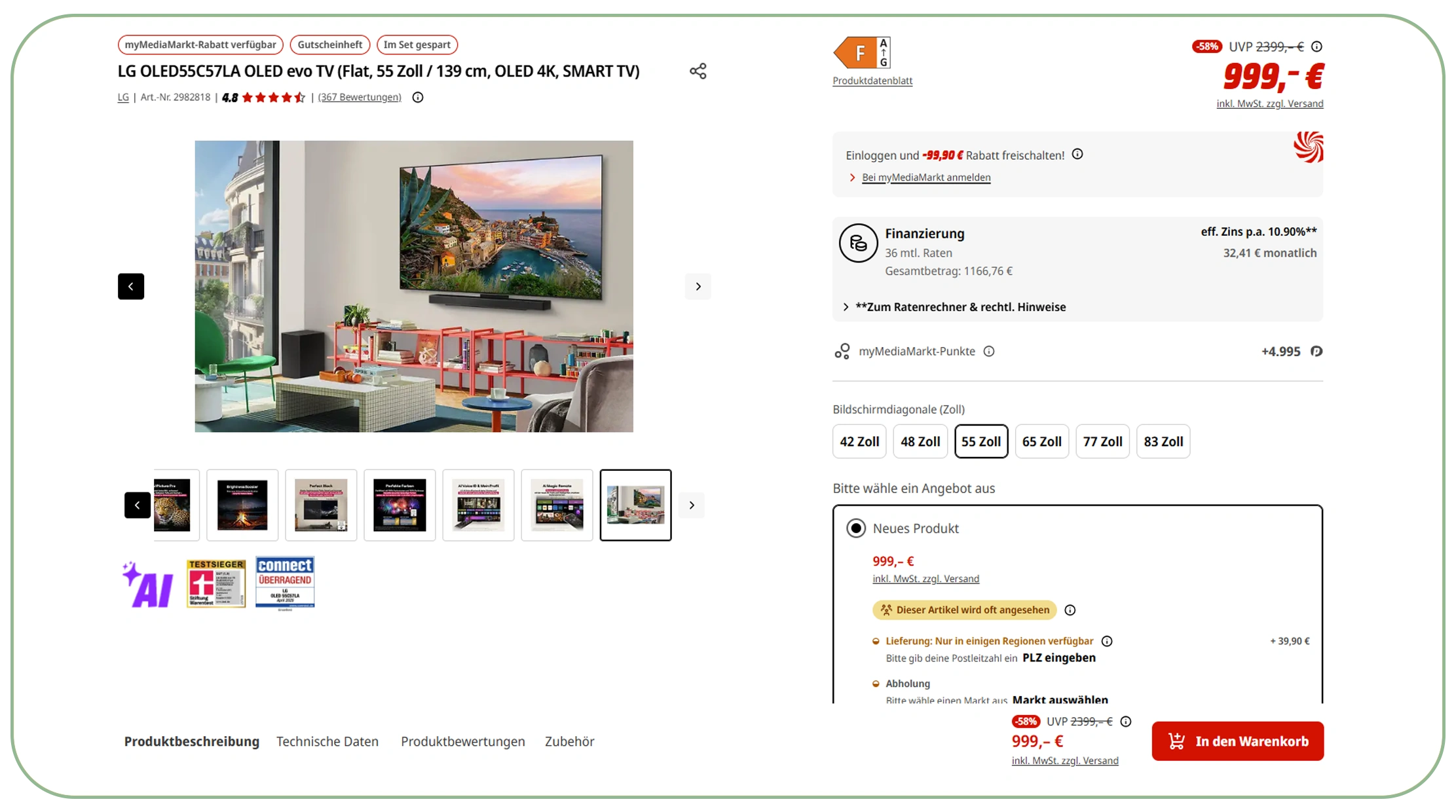Click the myMediaMarkt-Punkte dots icon
This screenshot has height=812, width=1456.
pyautogui.click(x=842, y=352)
